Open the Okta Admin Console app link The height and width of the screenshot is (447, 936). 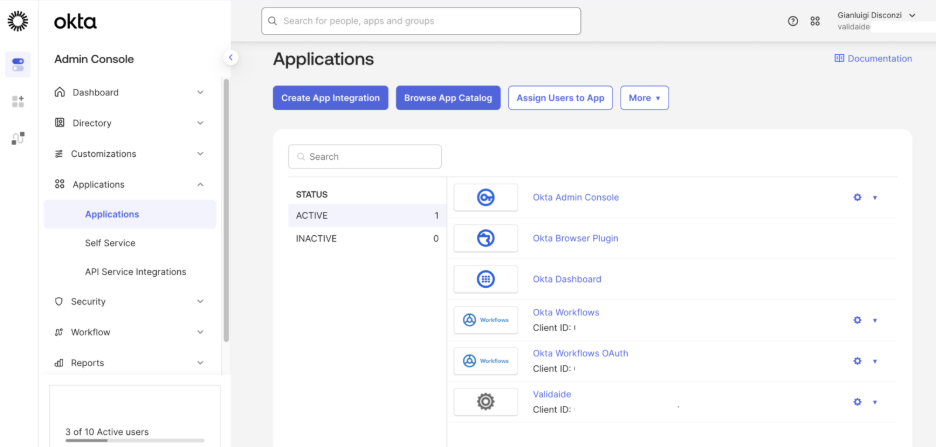tap(575, 197)
